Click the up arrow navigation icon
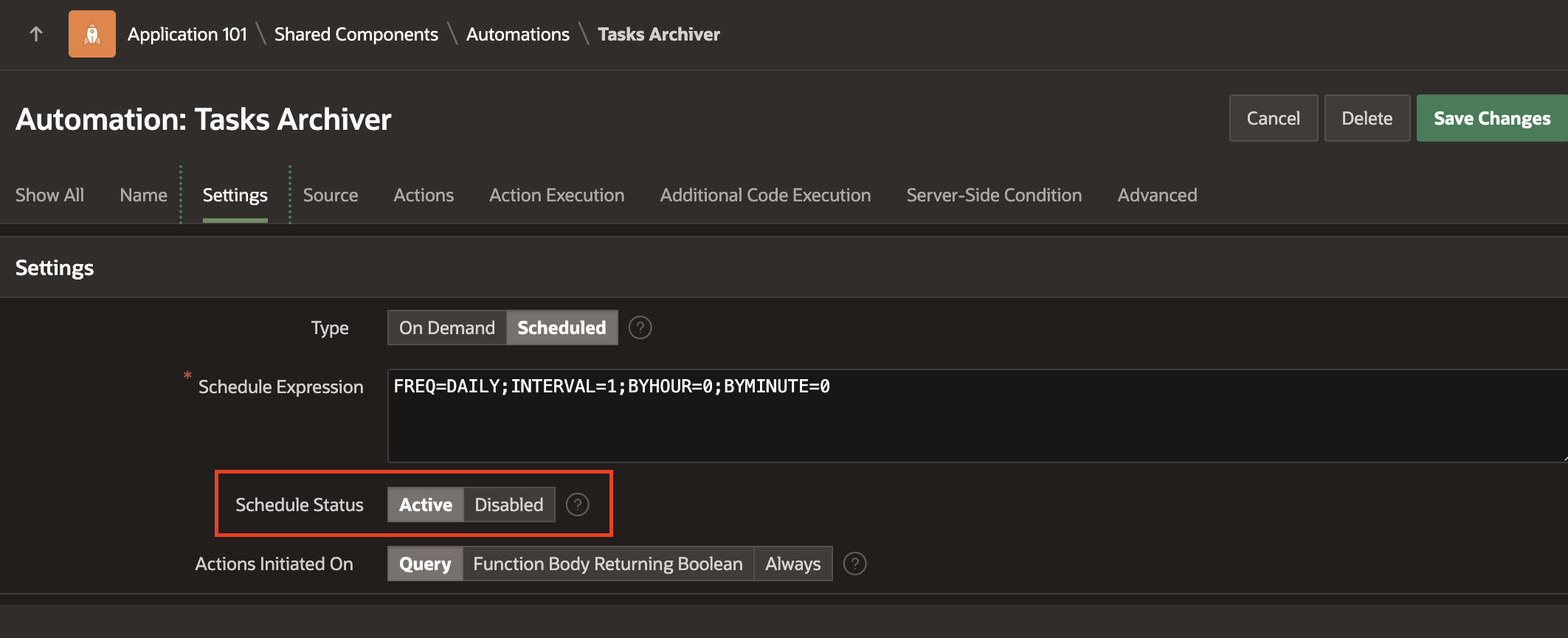This screenshot has height=638, width=1568. (x=35, y=34)
